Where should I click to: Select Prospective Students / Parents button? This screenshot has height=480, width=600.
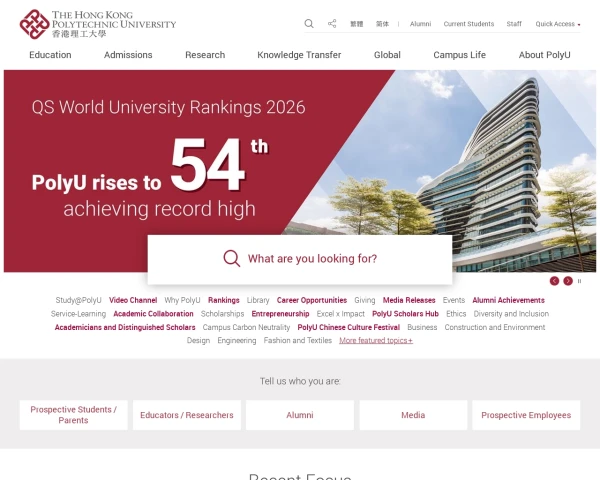(x=73, y=415)
